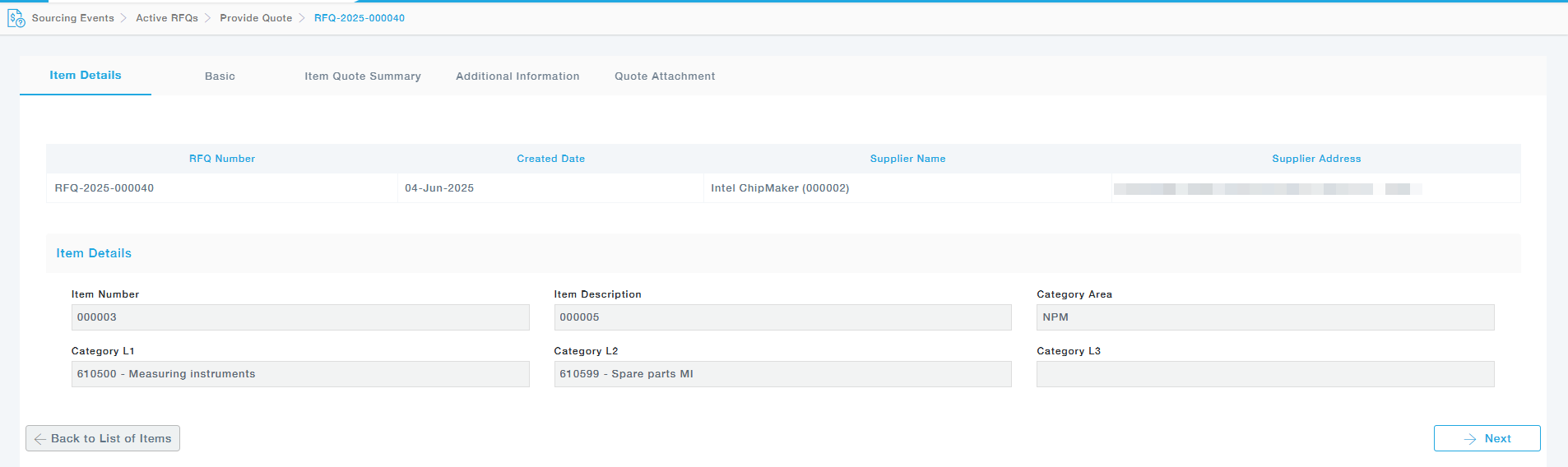Click the Item Number field

[x=300, y=317]
